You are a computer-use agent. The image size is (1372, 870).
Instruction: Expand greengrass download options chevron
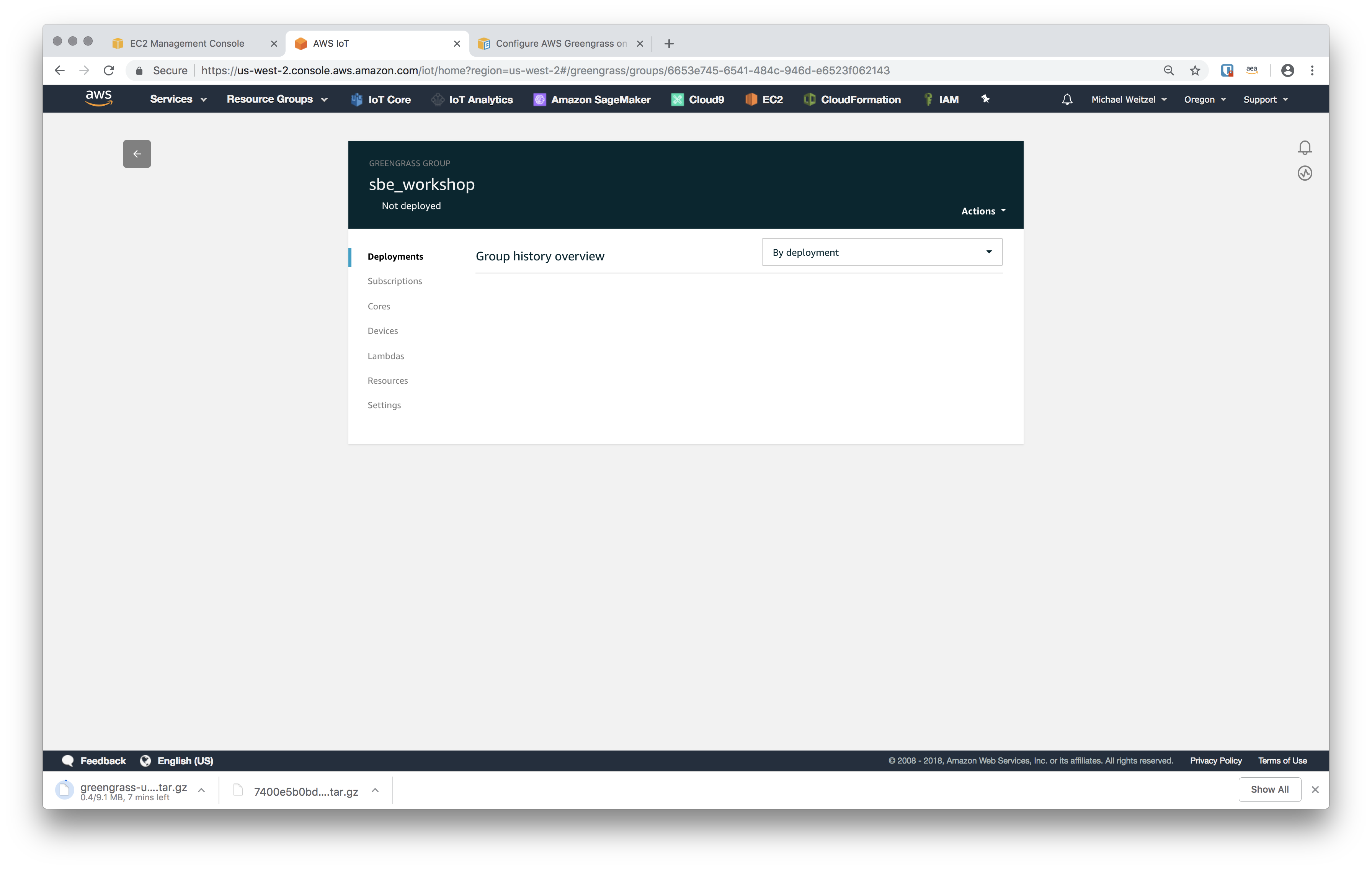(x=201, y=790)
